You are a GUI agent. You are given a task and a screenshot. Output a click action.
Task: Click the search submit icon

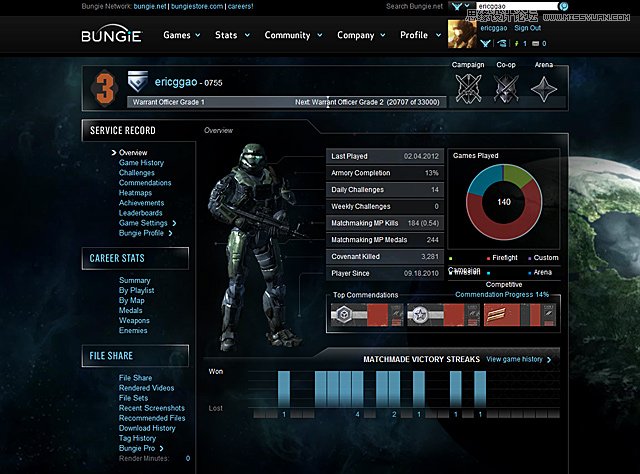[564, 6]
